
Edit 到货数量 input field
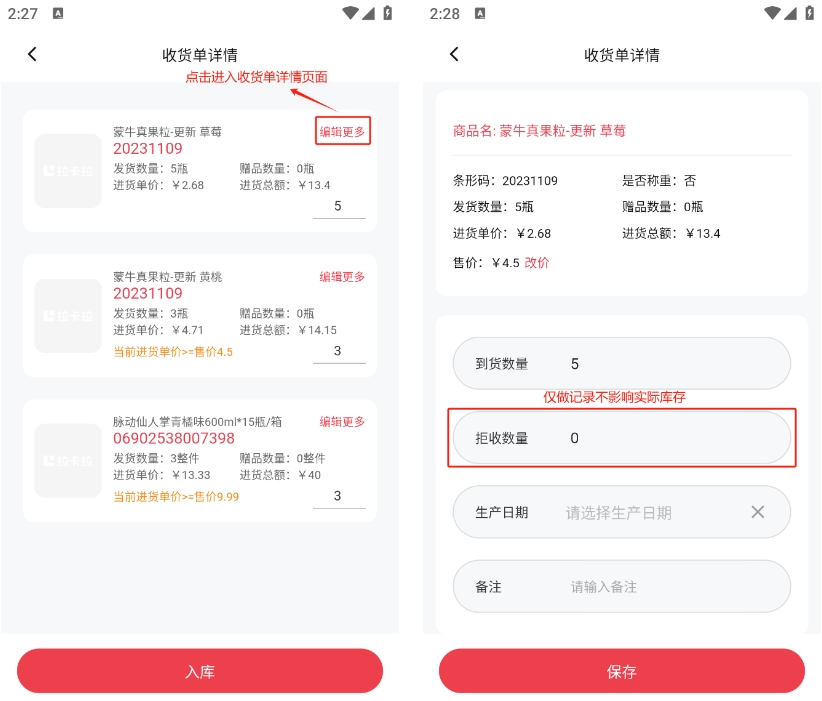pyautogui.click(x=622, y=363)
